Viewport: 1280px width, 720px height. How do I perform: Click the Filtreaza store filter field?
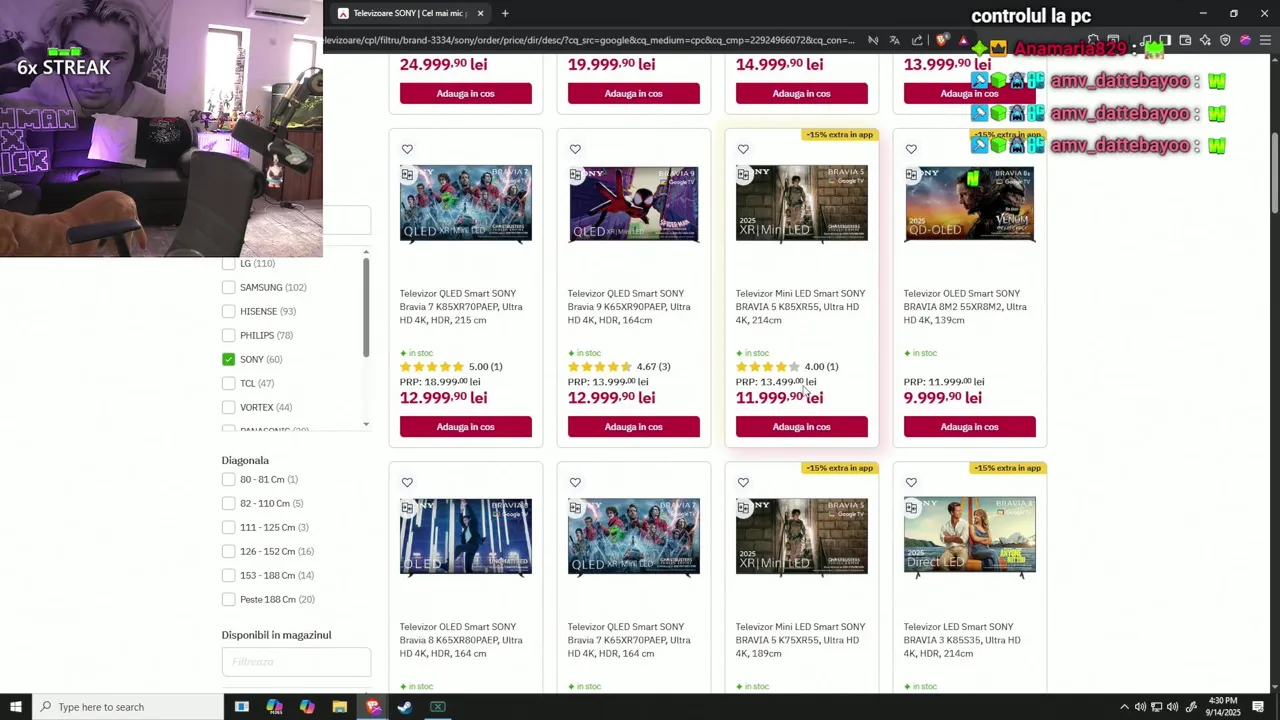(x=296, y=662)
